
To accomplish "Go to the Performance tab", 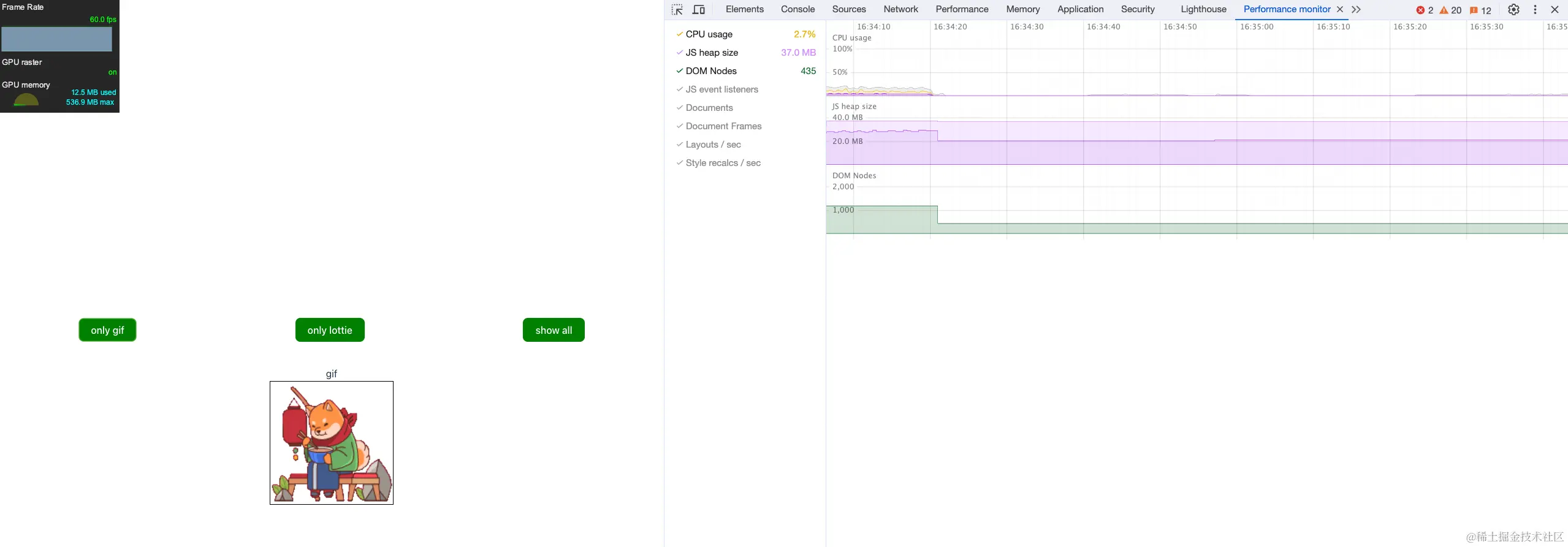I will click(x=962, y=9).
